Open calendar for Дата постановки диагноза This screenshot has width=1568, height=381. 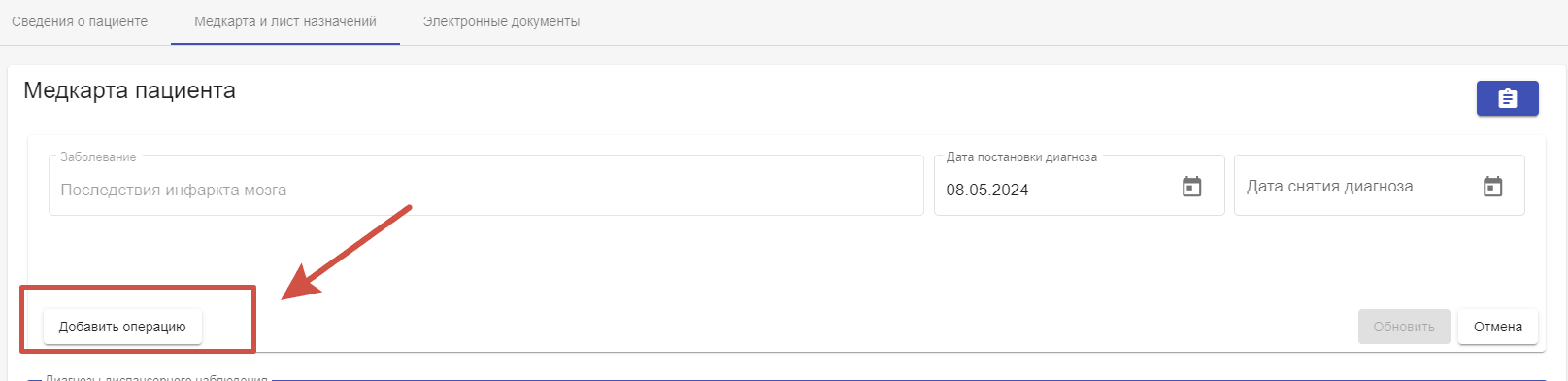pyautogui.click(x=1191, y=187)
